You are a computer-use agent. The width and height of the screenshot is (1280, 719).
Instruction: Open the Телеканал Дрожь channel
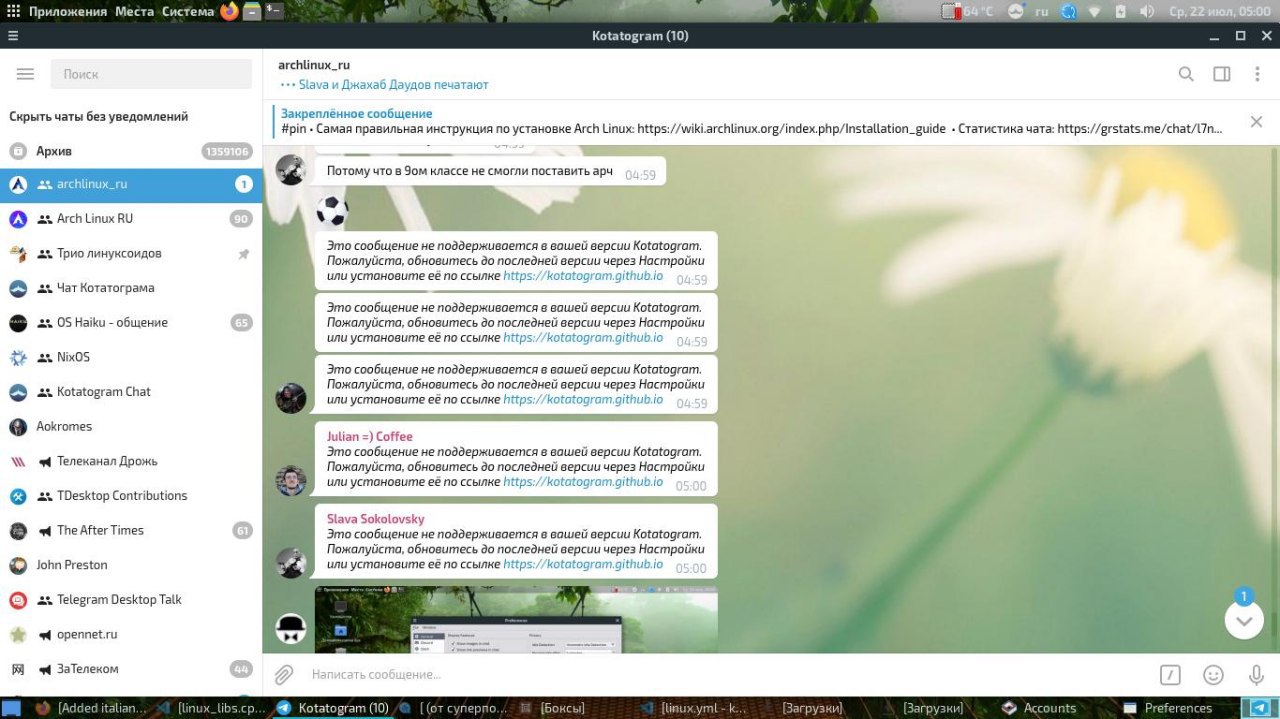(131, 461)
